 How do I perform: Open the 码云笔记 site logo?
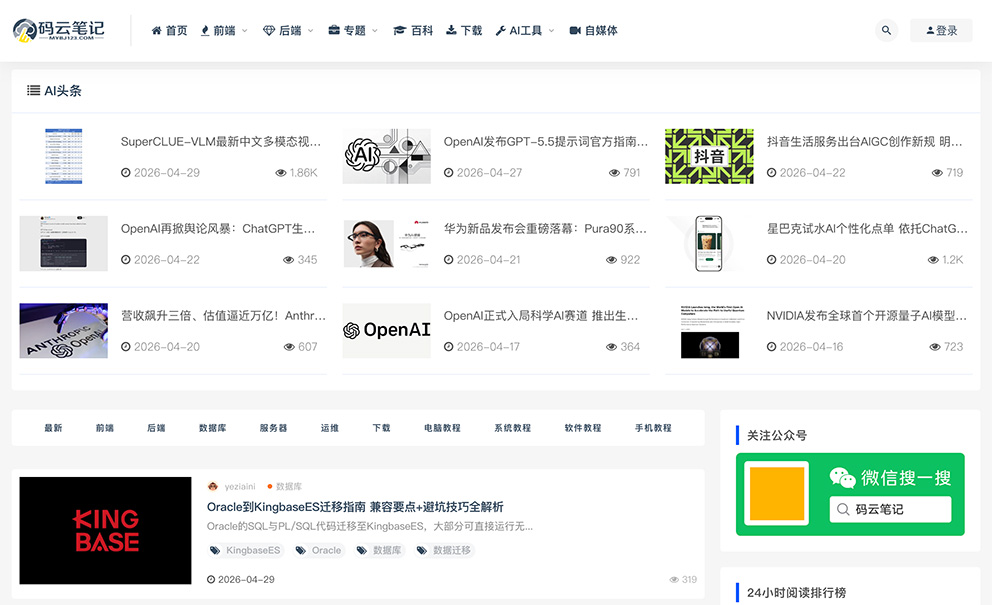coord(59,30)
